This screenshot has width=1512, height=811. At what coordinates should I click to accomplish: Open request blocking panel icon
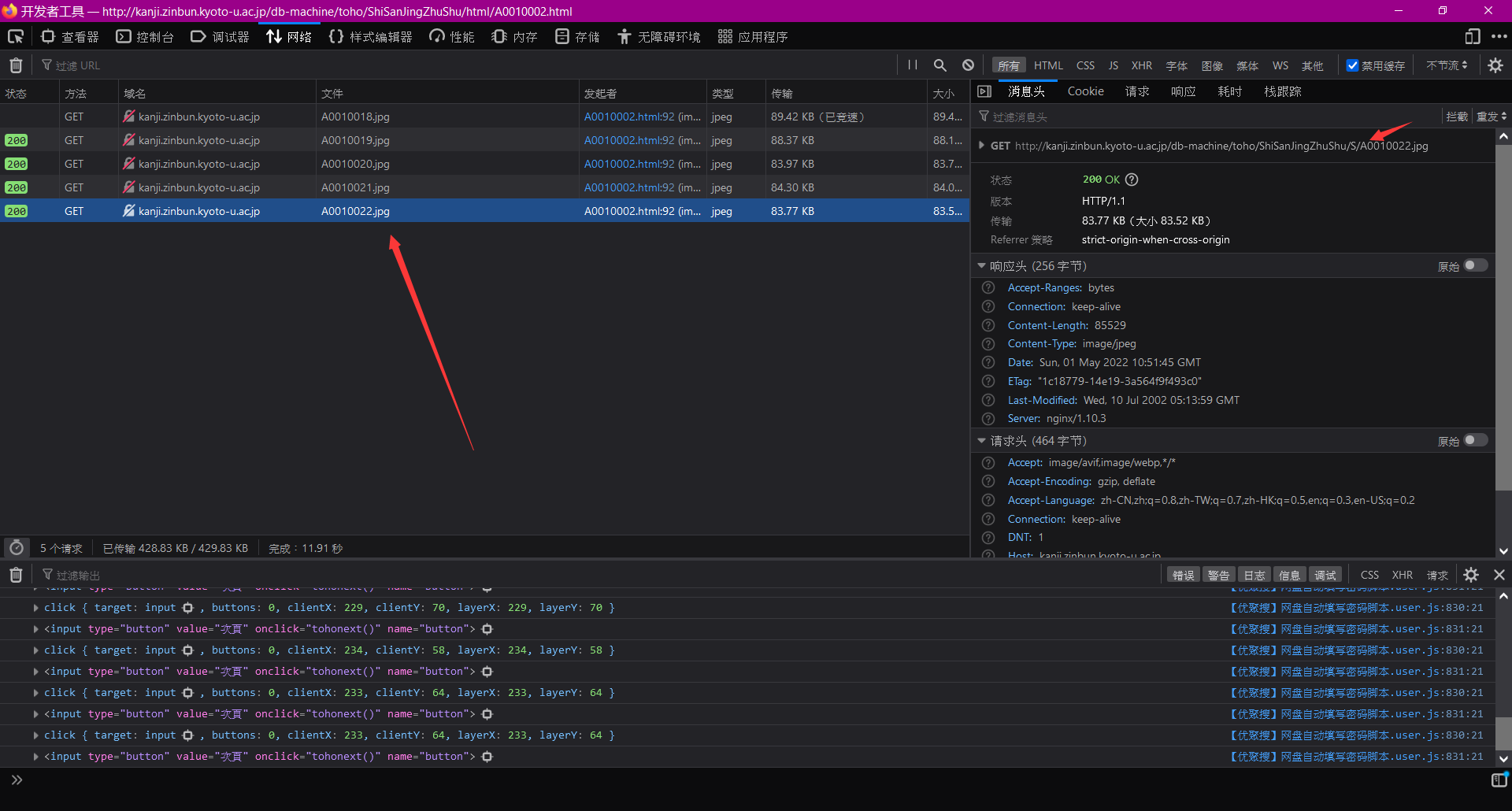pyautogui.click(x=968, y=65)
